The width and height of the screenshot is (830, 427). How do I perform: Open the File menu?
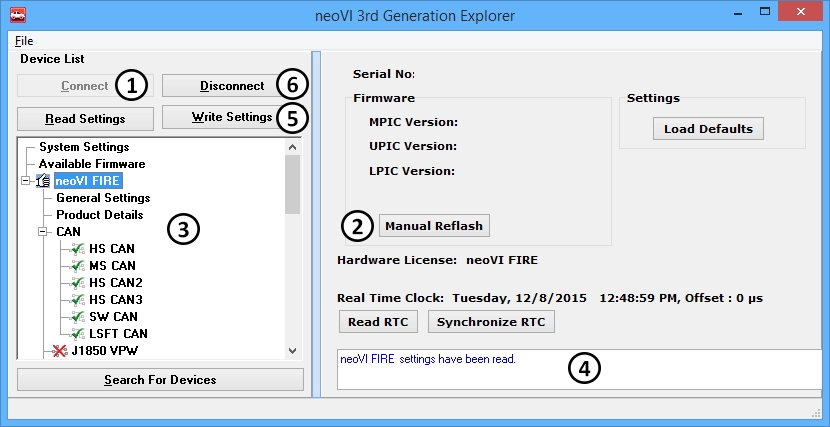click(x=24, y=41)
